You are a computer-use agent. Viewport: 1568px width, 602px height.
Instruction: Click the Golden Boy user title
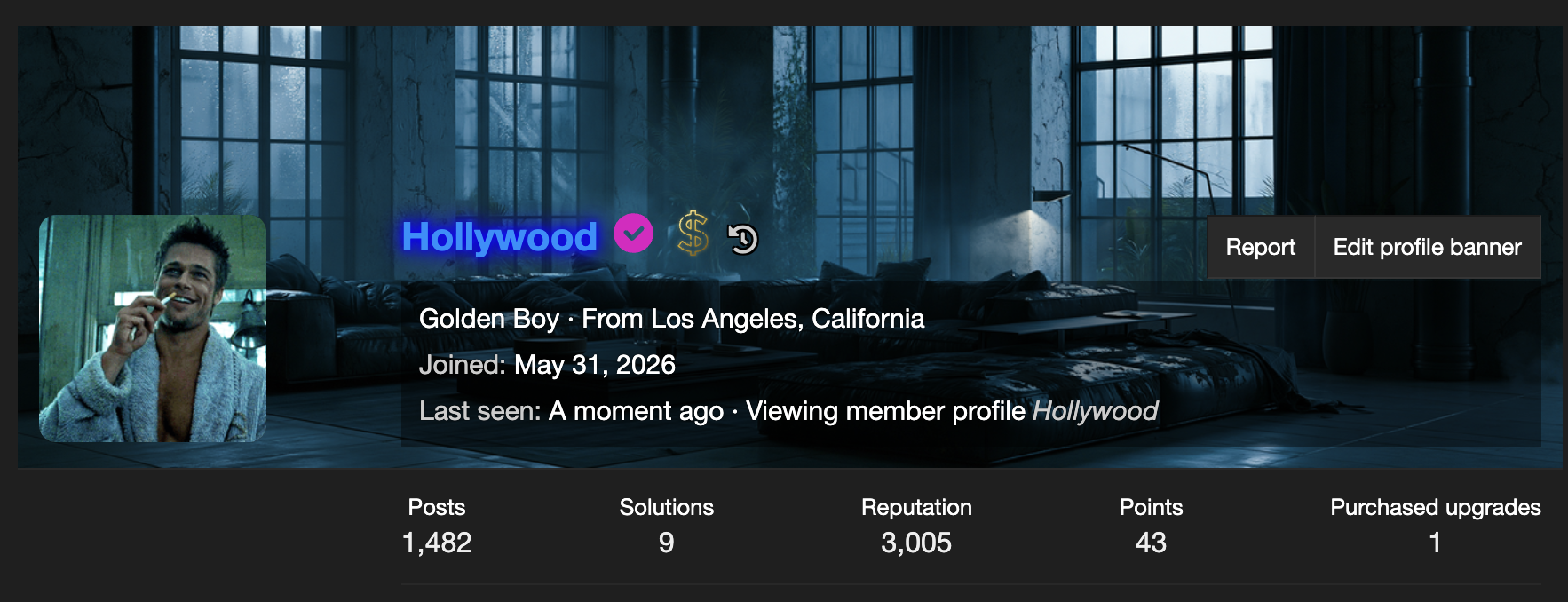click(489, 319)
